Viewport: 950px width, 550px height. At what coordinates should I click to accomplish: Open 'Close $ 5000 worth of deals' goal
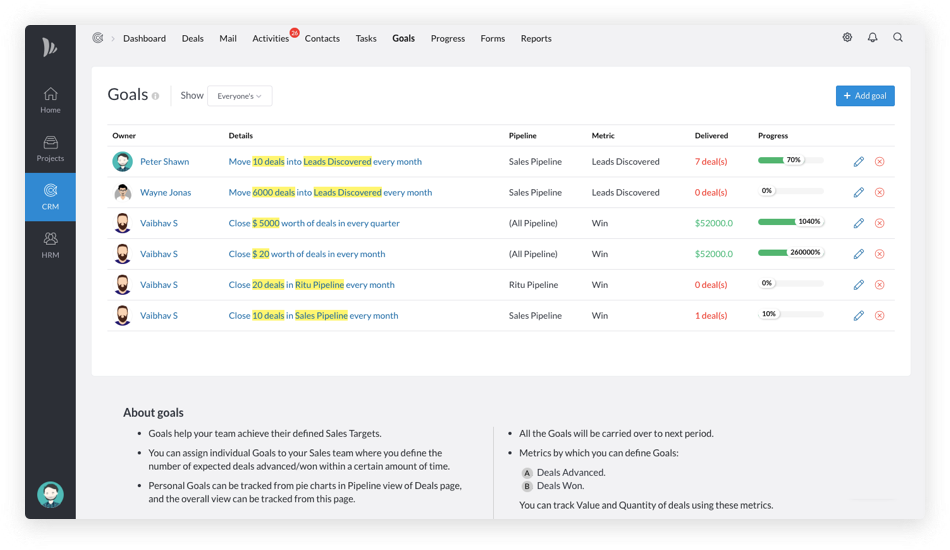(x=314, y=224)
